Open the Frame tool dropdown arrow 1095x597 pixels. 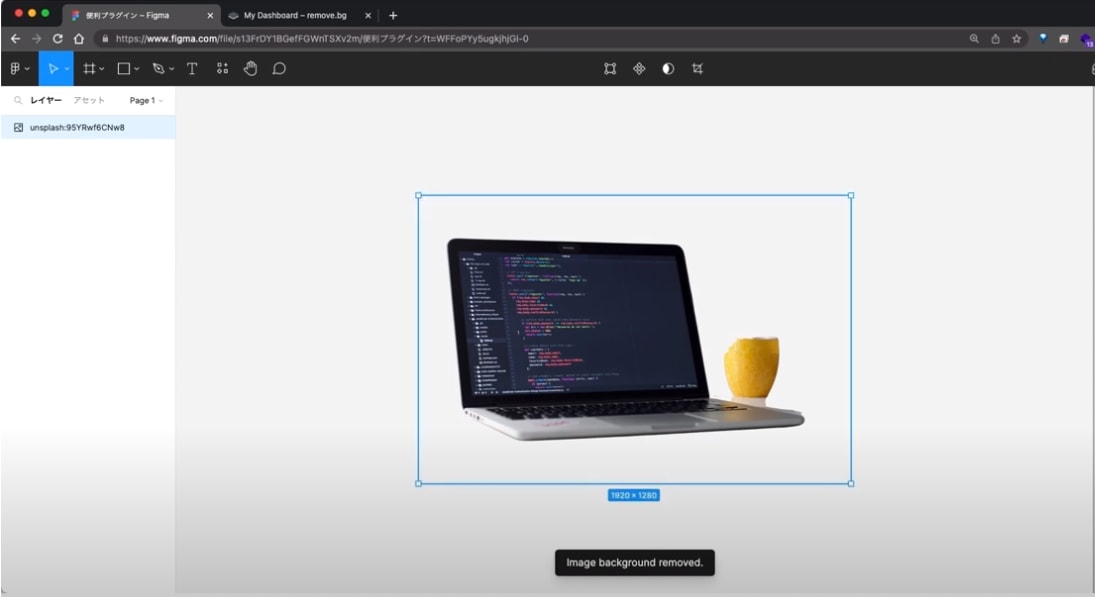click(102, 69)
